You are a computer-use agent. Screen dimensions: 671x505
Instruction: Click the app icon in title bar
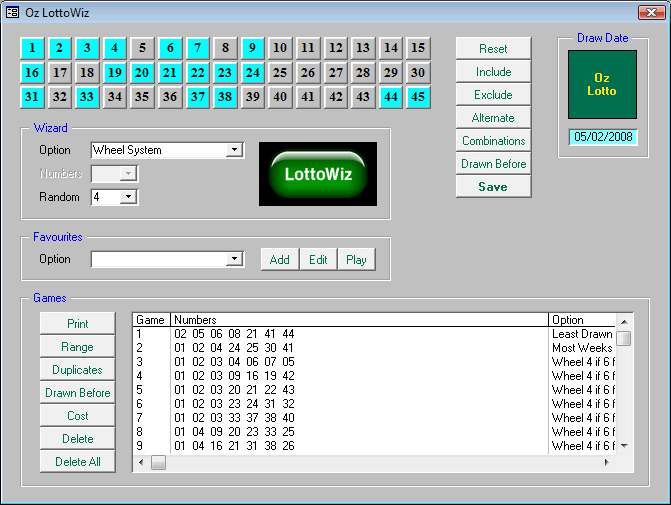(x=12, y=12)
